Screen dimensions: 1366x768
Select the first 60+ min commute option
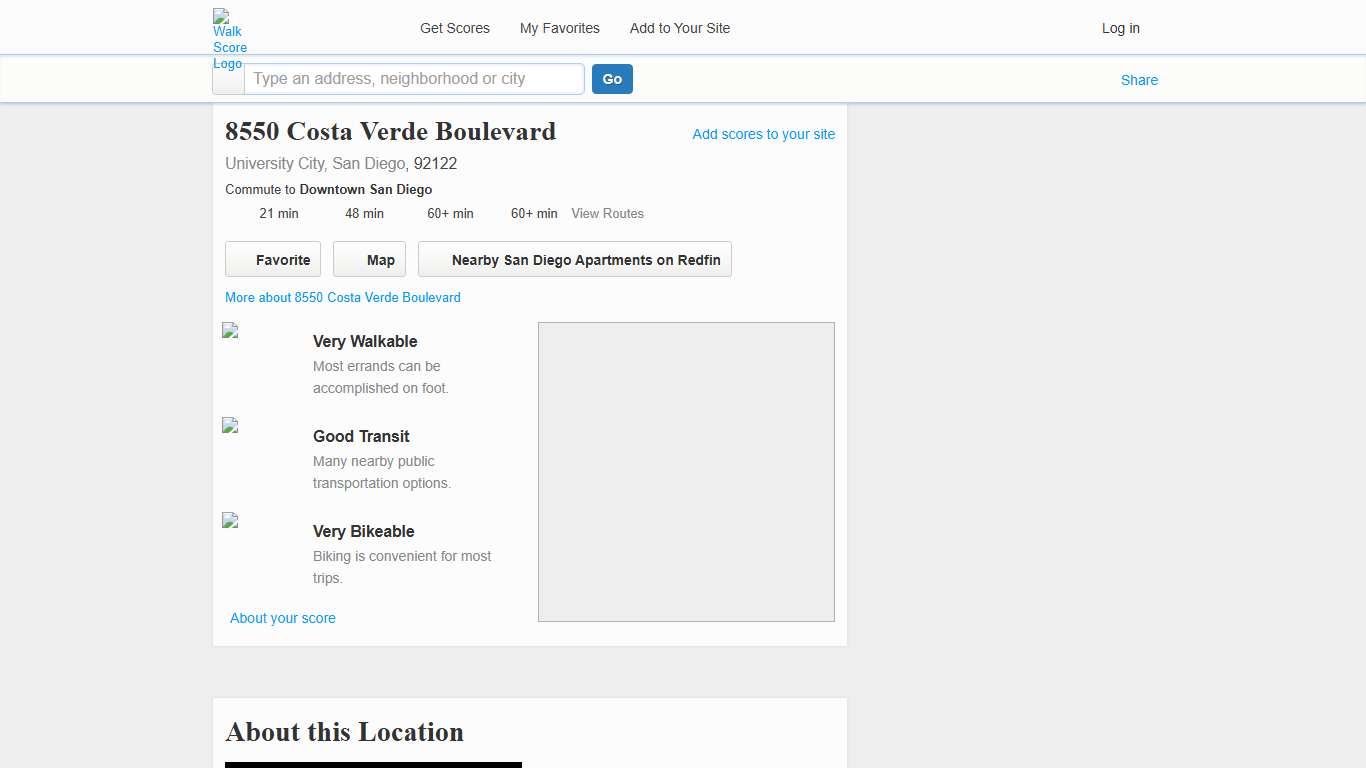(450, 213)
